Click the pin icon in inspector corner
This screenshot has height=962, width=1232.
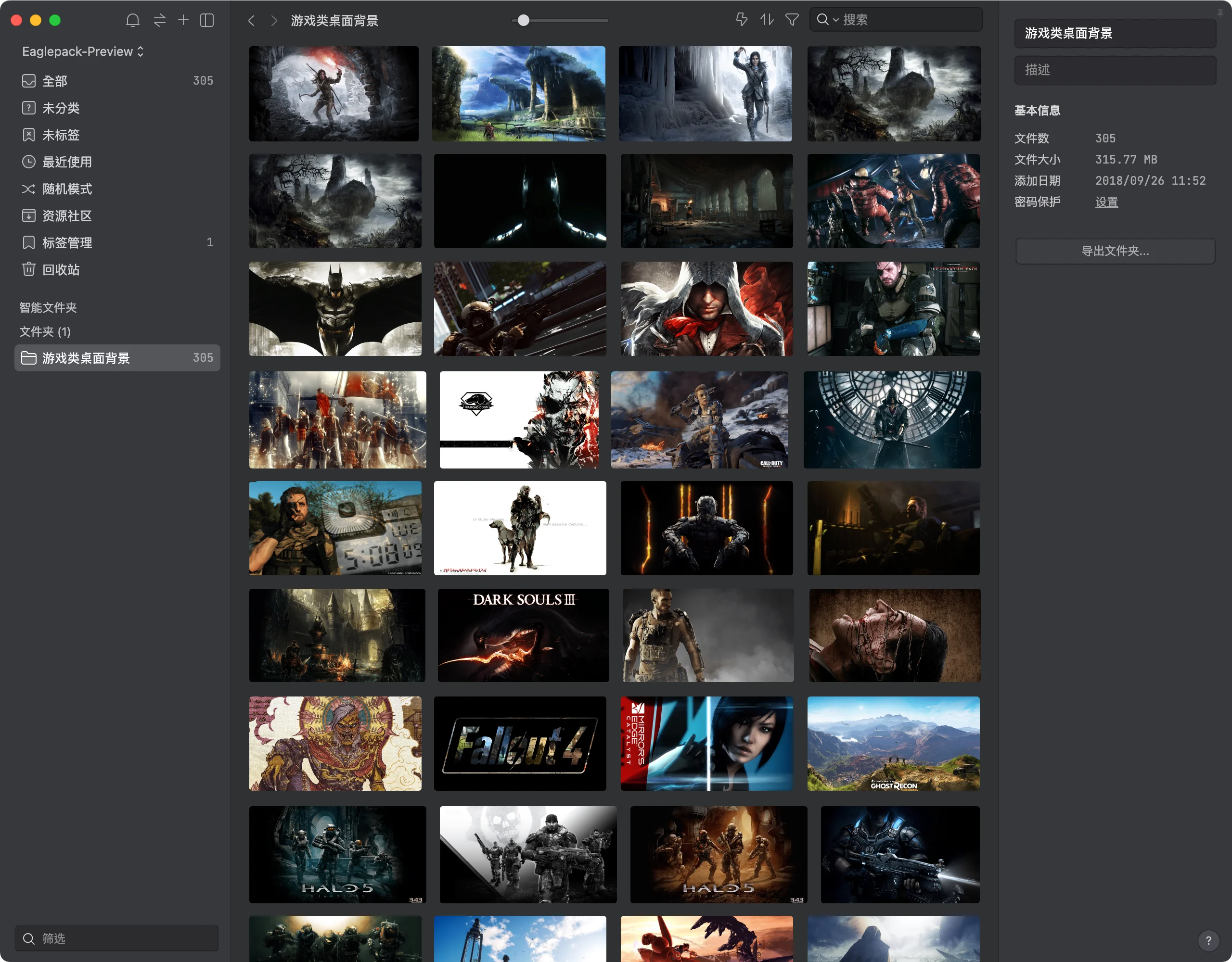(1220, 13)
